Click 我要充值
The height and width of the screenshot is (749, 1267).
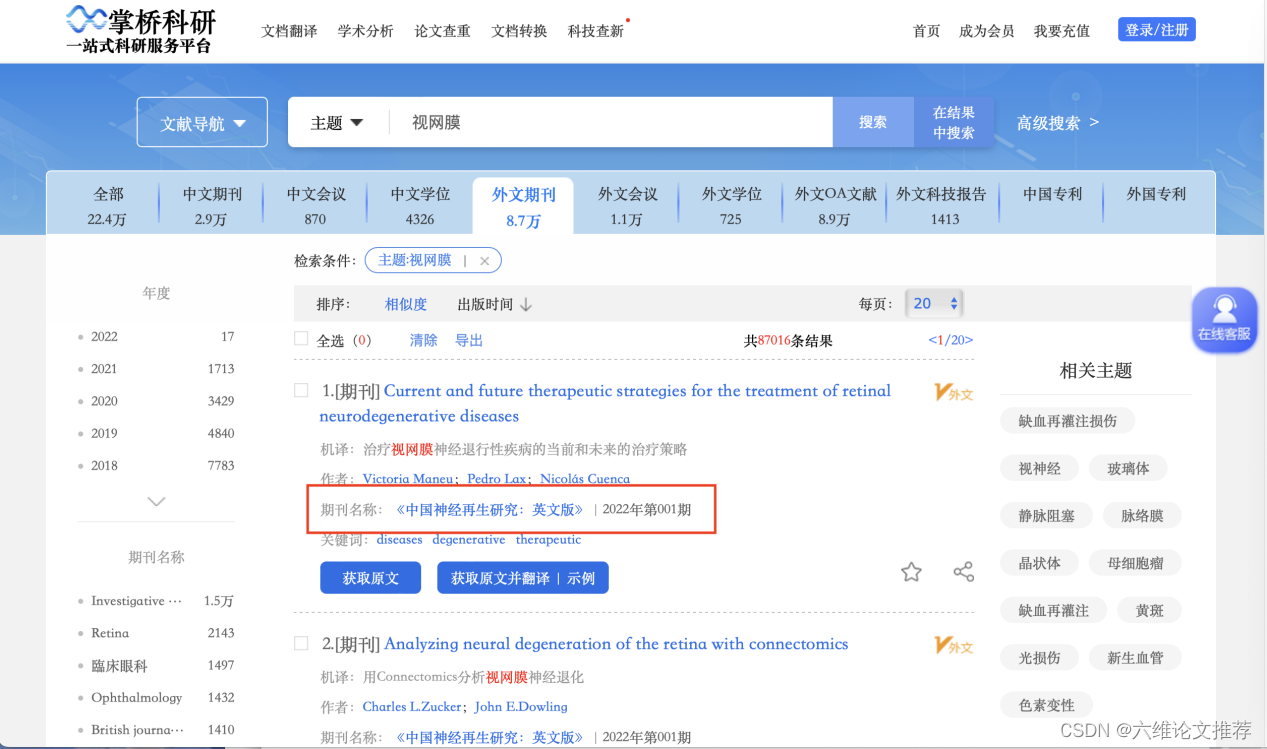coord(1062,31)
